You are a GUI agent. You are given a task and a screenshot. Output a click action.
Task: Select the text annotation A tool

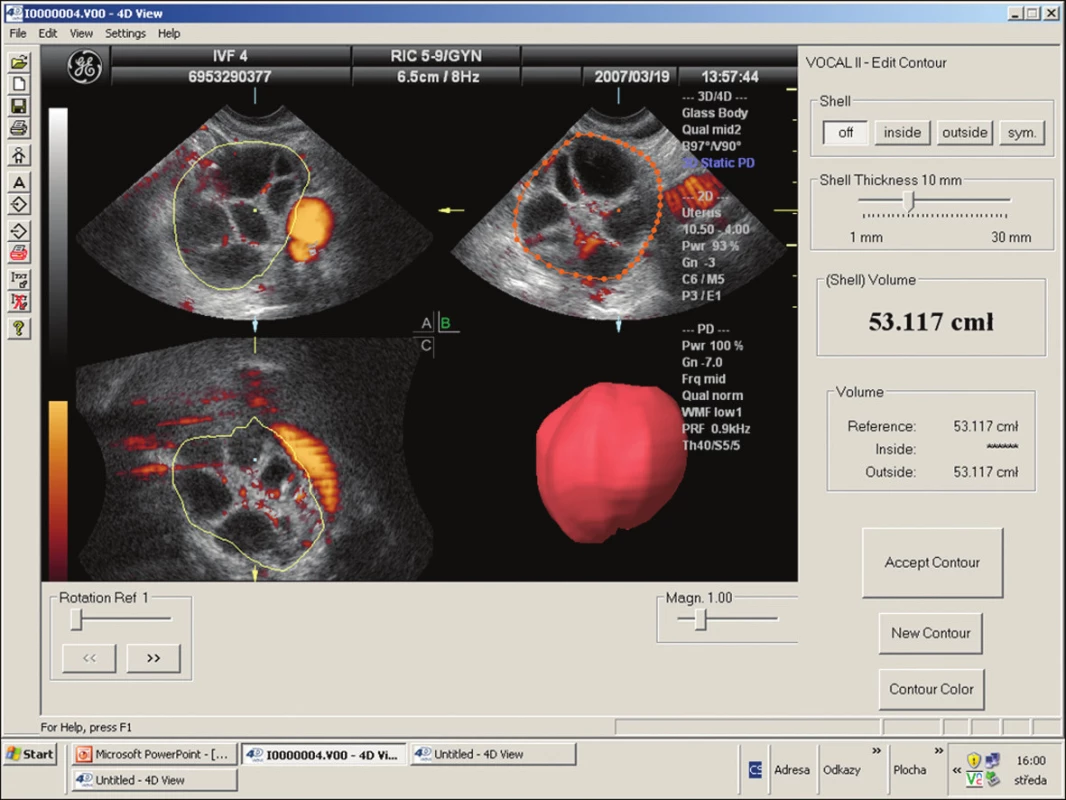(19, 182)
